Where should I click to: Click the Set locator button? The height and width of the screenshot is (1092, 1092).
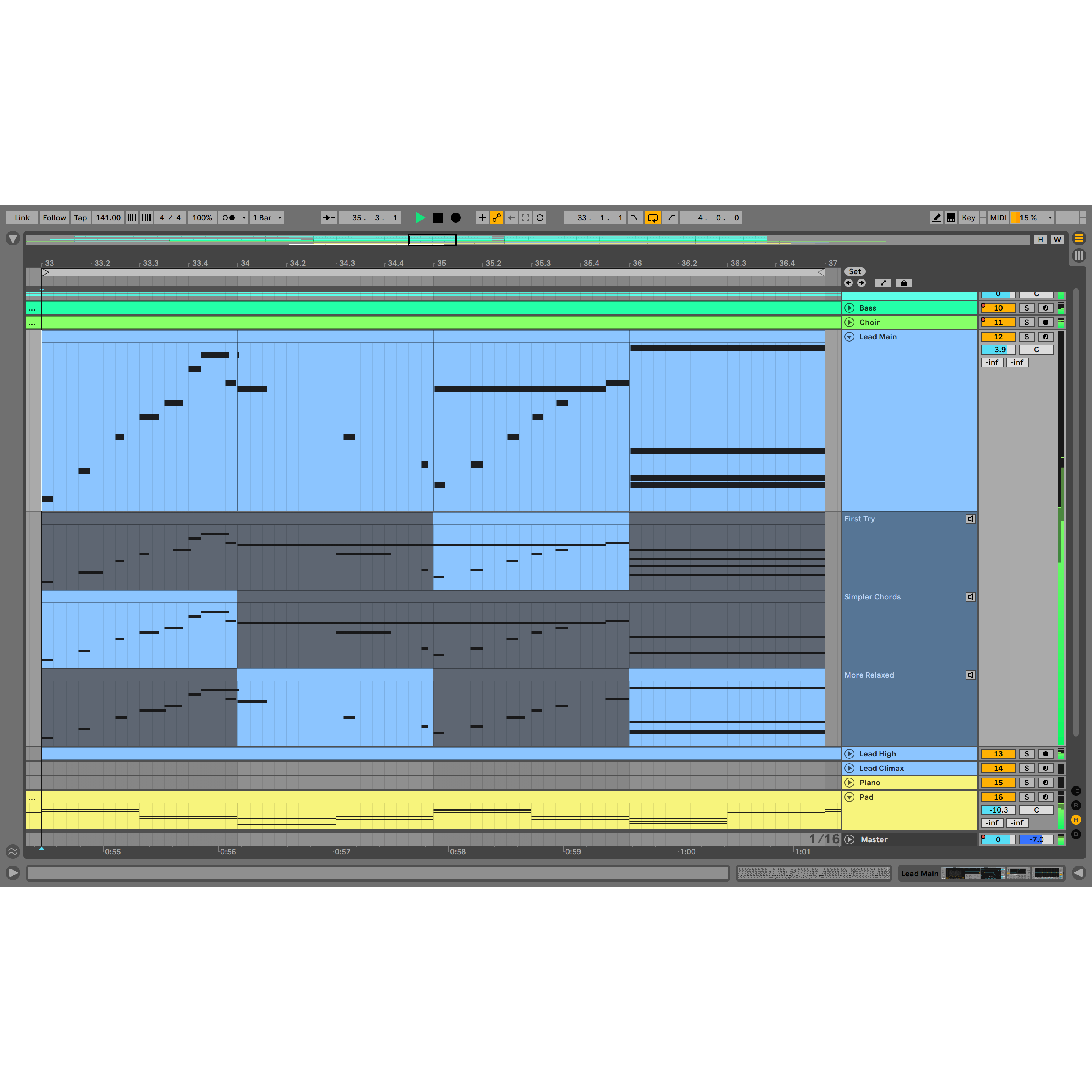tap(855, 272)
